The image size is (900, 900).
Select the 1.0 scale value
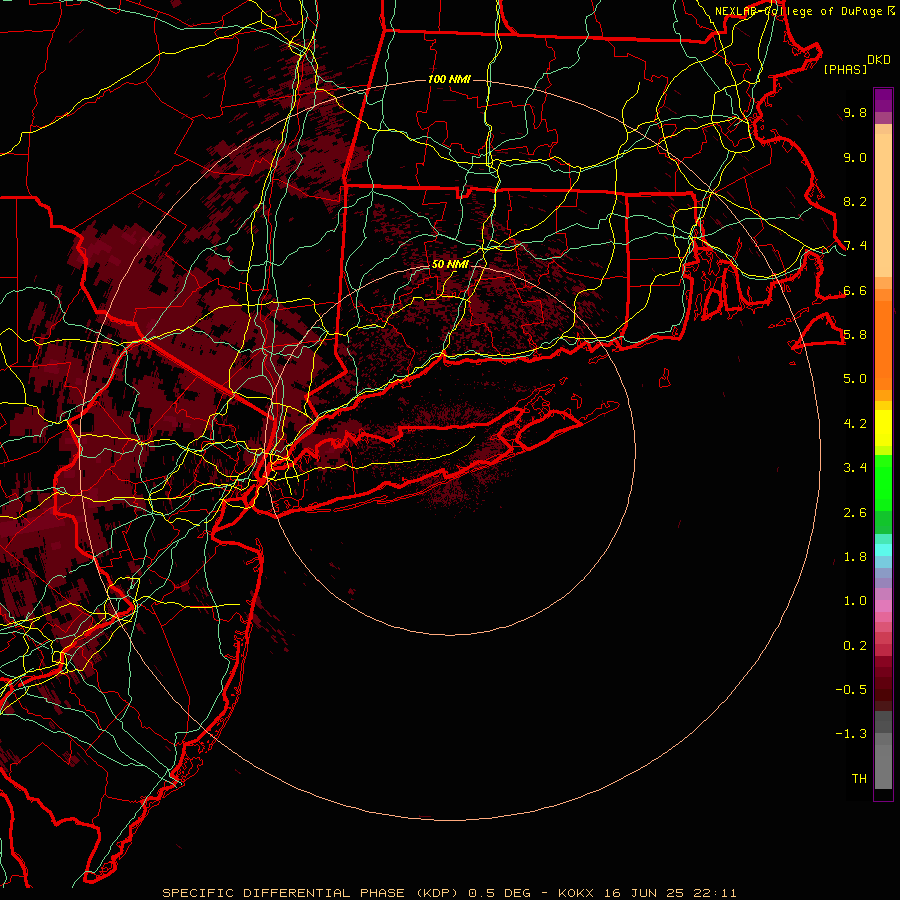pos(855,601)
